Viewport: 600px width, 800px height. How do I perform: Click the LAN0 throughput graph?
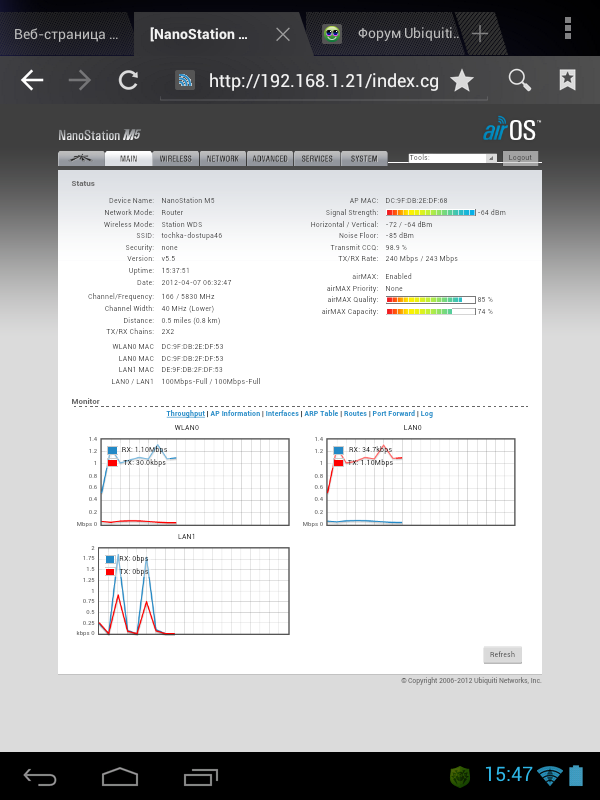click(421, 482)
